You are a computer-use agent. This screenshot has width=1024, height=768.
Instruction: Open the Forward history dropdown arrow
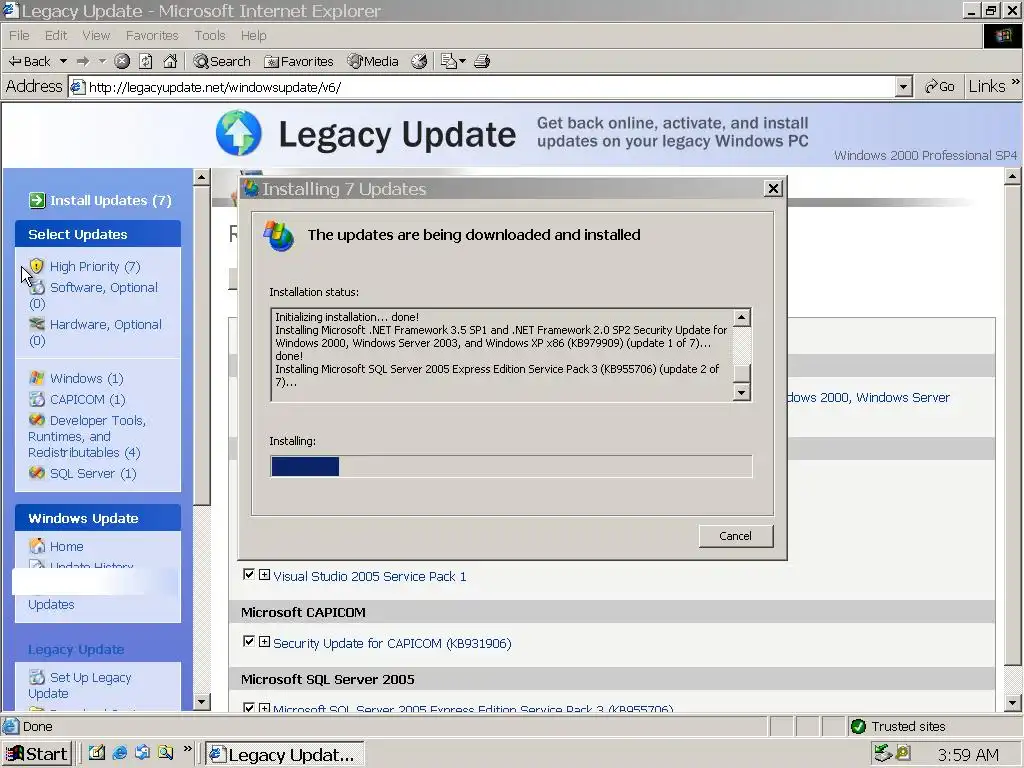[x=102, y=61]
